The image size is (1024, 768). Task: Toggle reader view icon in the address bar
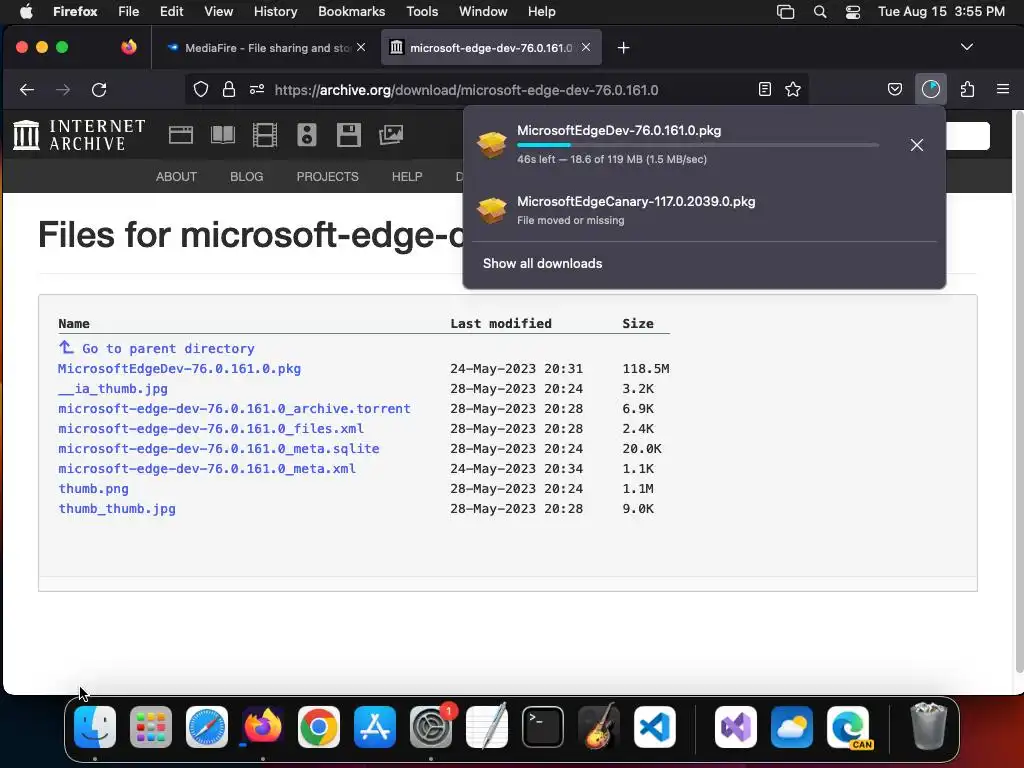765,89
